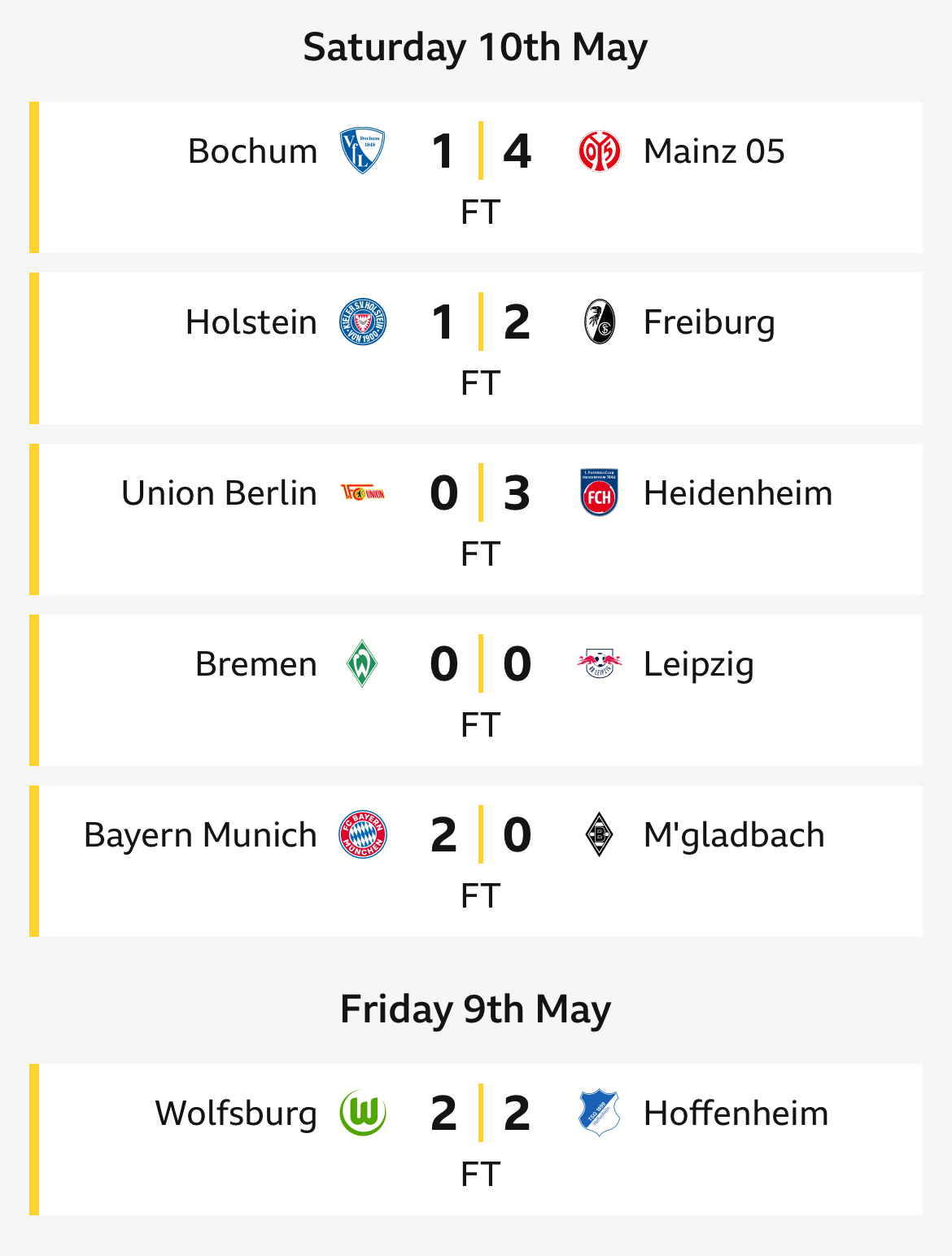Click the Saturday 10th May heading

point(475,47)
